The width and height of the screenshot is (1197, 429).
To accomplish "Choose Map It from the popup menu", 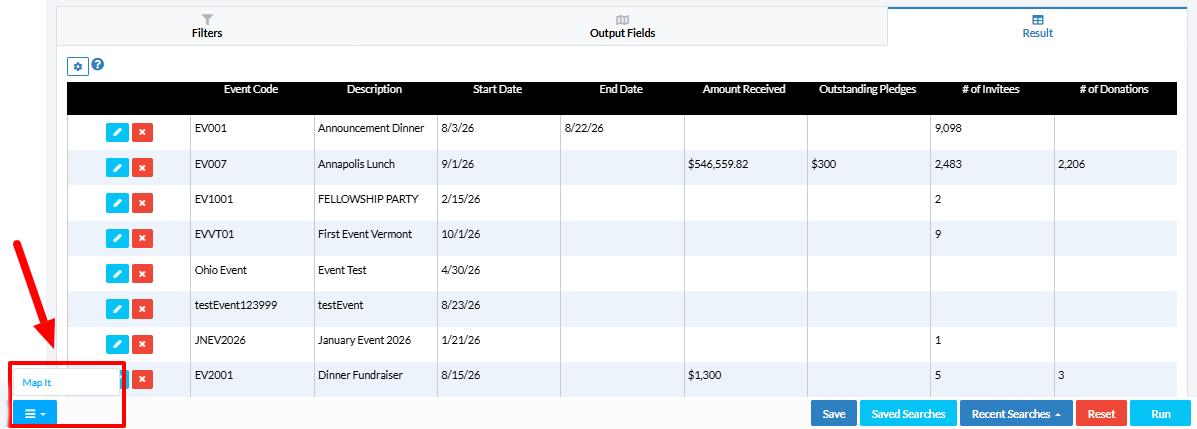I will (37, 382).
